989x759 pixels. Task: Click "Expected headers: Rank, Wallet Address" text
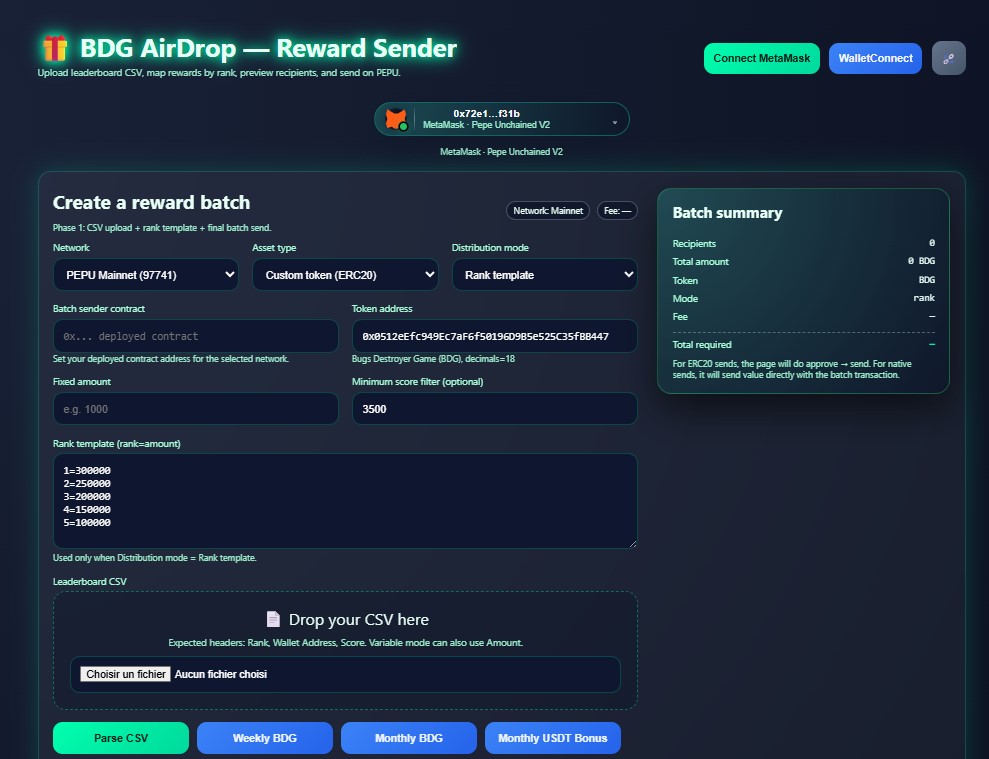click(x=345, y=643)
